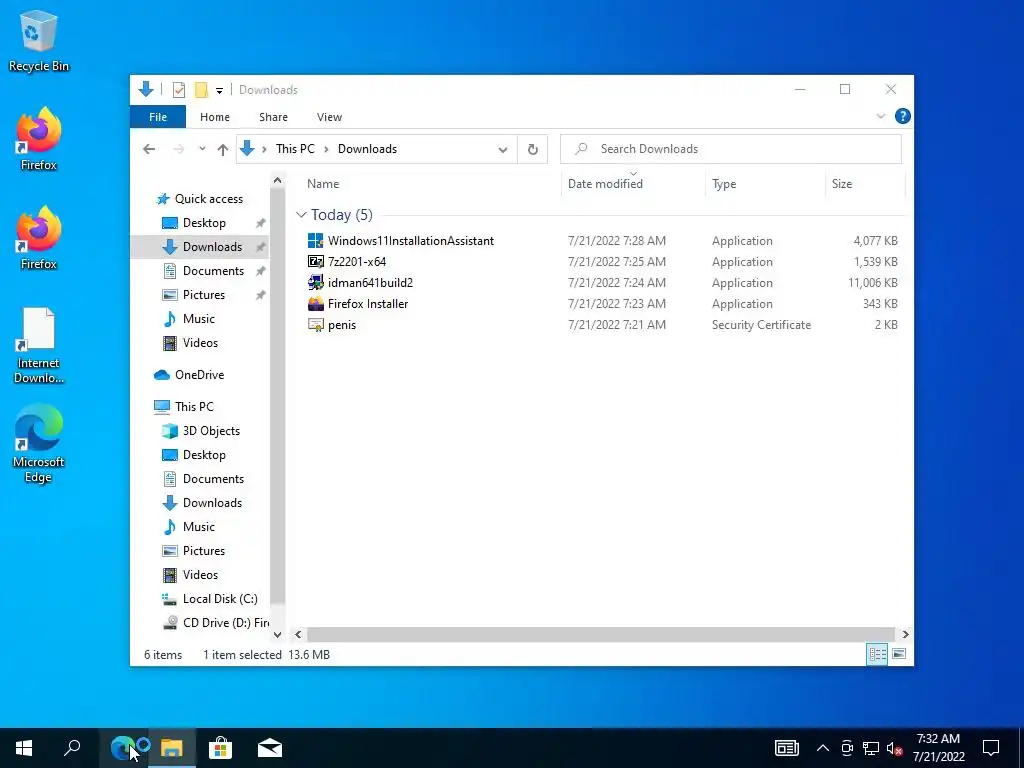Open the Mail app from the taskbar
The image size is (1024, 768).
pos(270,748)
